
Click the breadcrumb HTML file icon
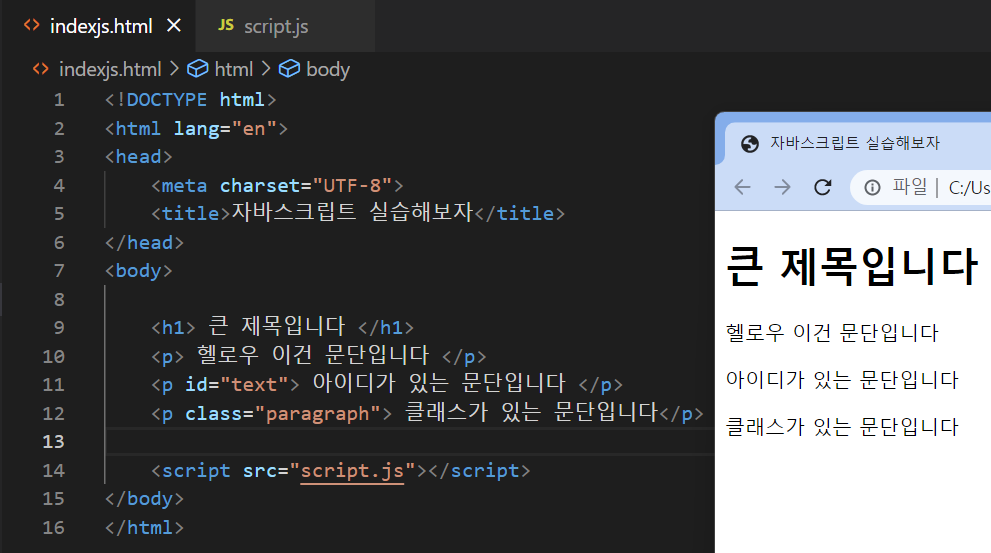coord(40,69)
